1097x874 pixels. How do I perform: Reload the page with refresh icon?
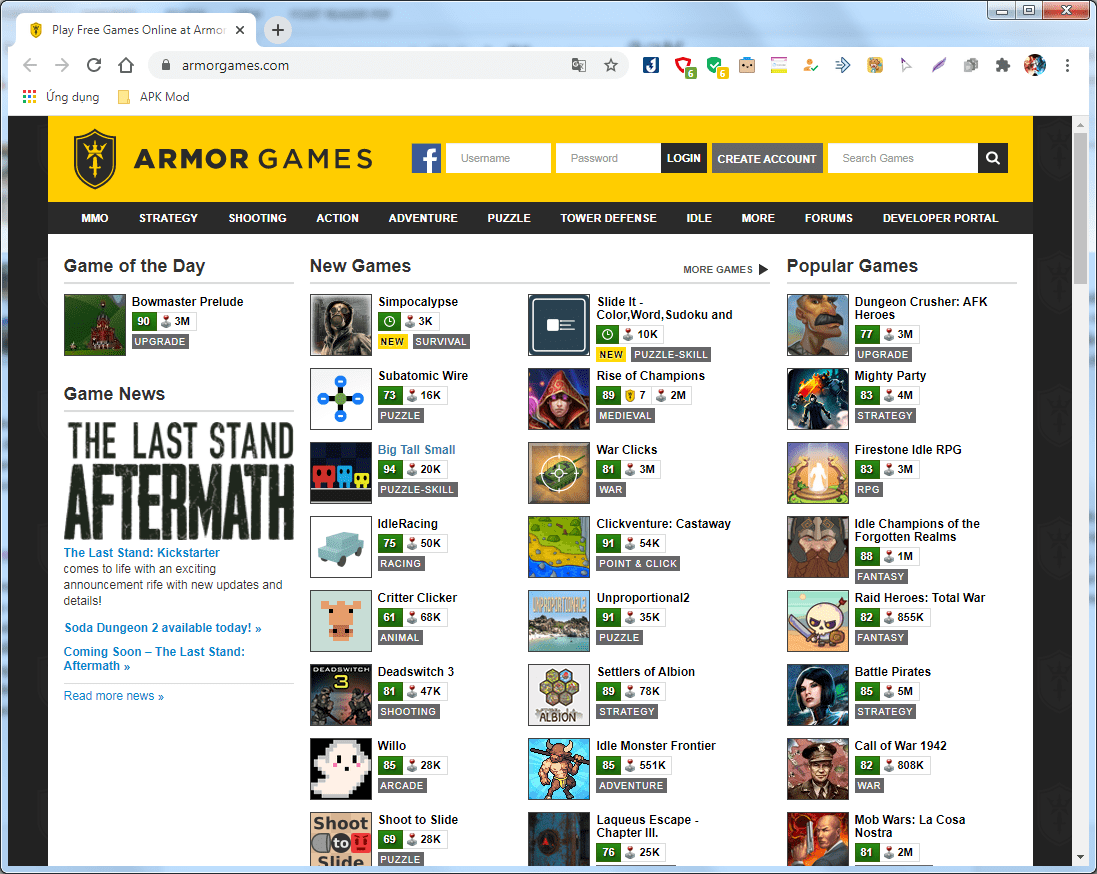(x=94, y=65)
